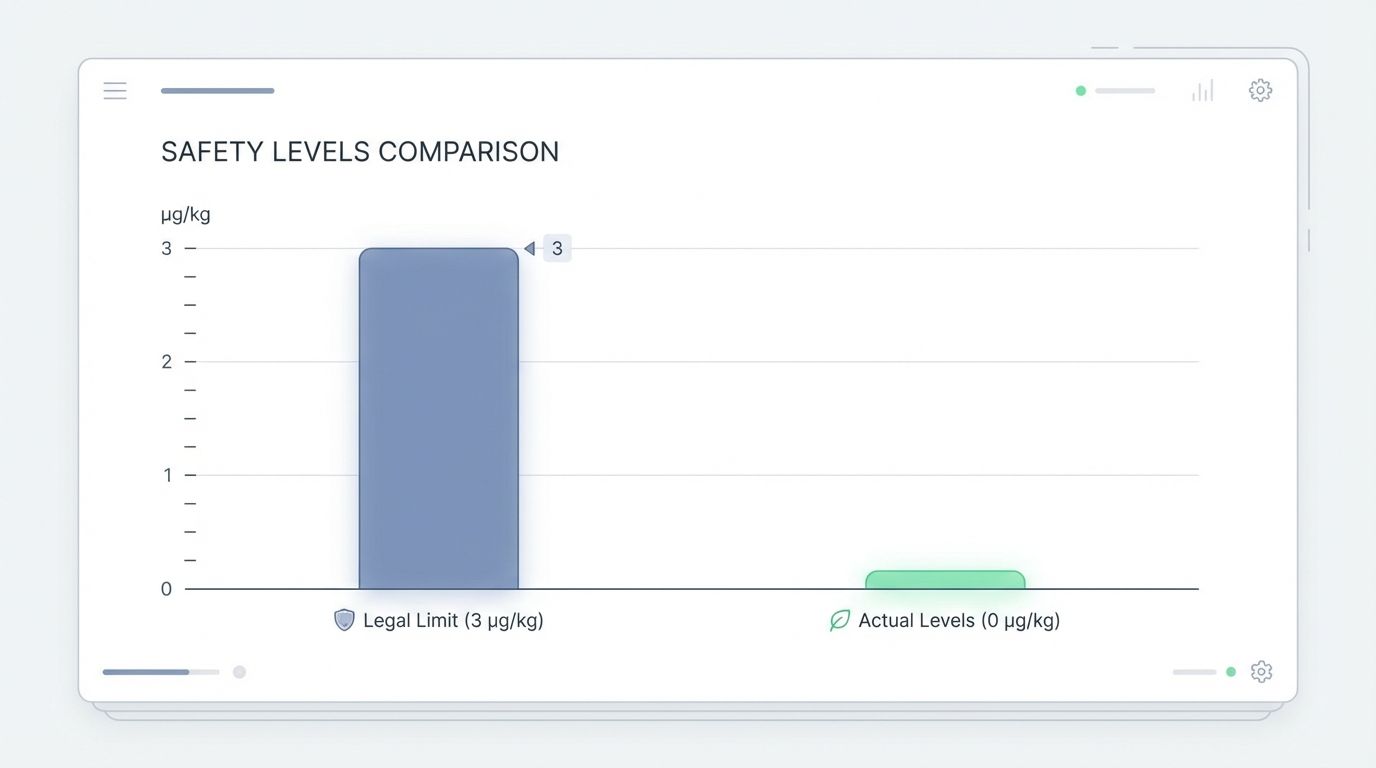Select the leaf icon beside Actual Levels
Screen dimensions: 1376x768
[839, 620]
